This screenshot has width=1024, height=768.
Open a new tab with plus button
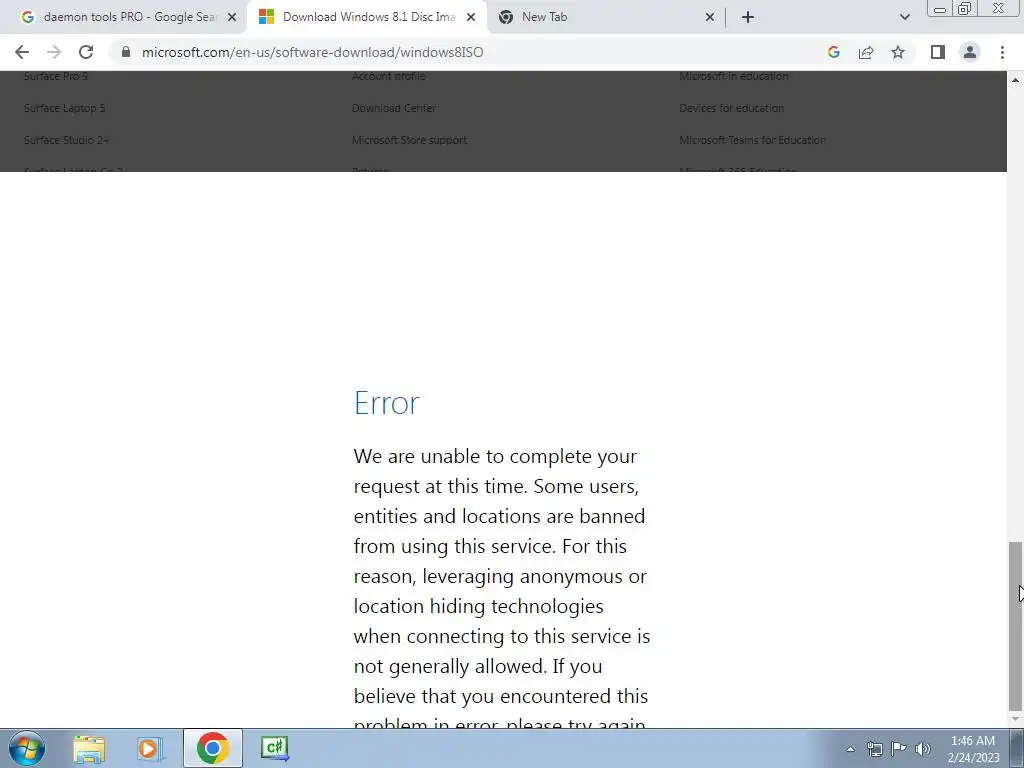click(x=748, y=17)
